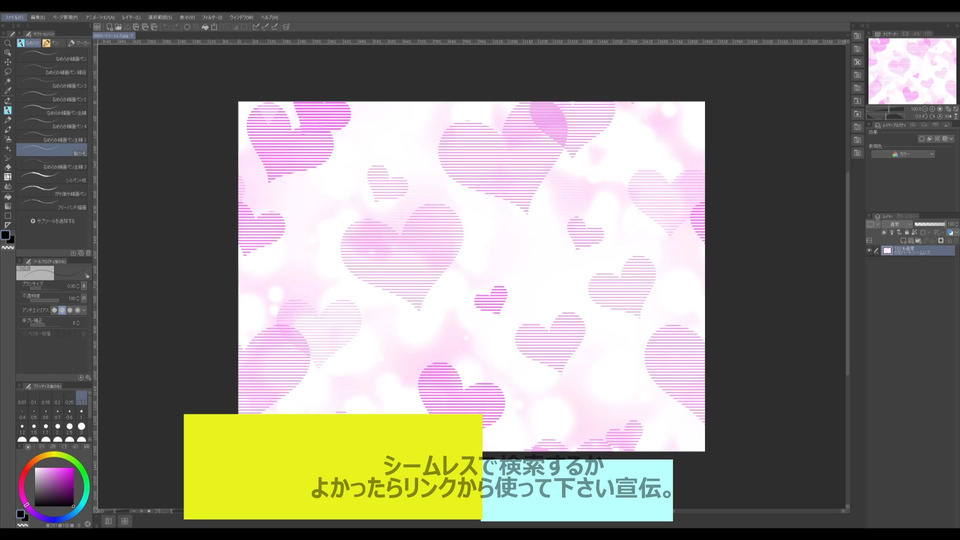
Task: Click the Navigator flip horizontal icon
Action: coord(948,116)
